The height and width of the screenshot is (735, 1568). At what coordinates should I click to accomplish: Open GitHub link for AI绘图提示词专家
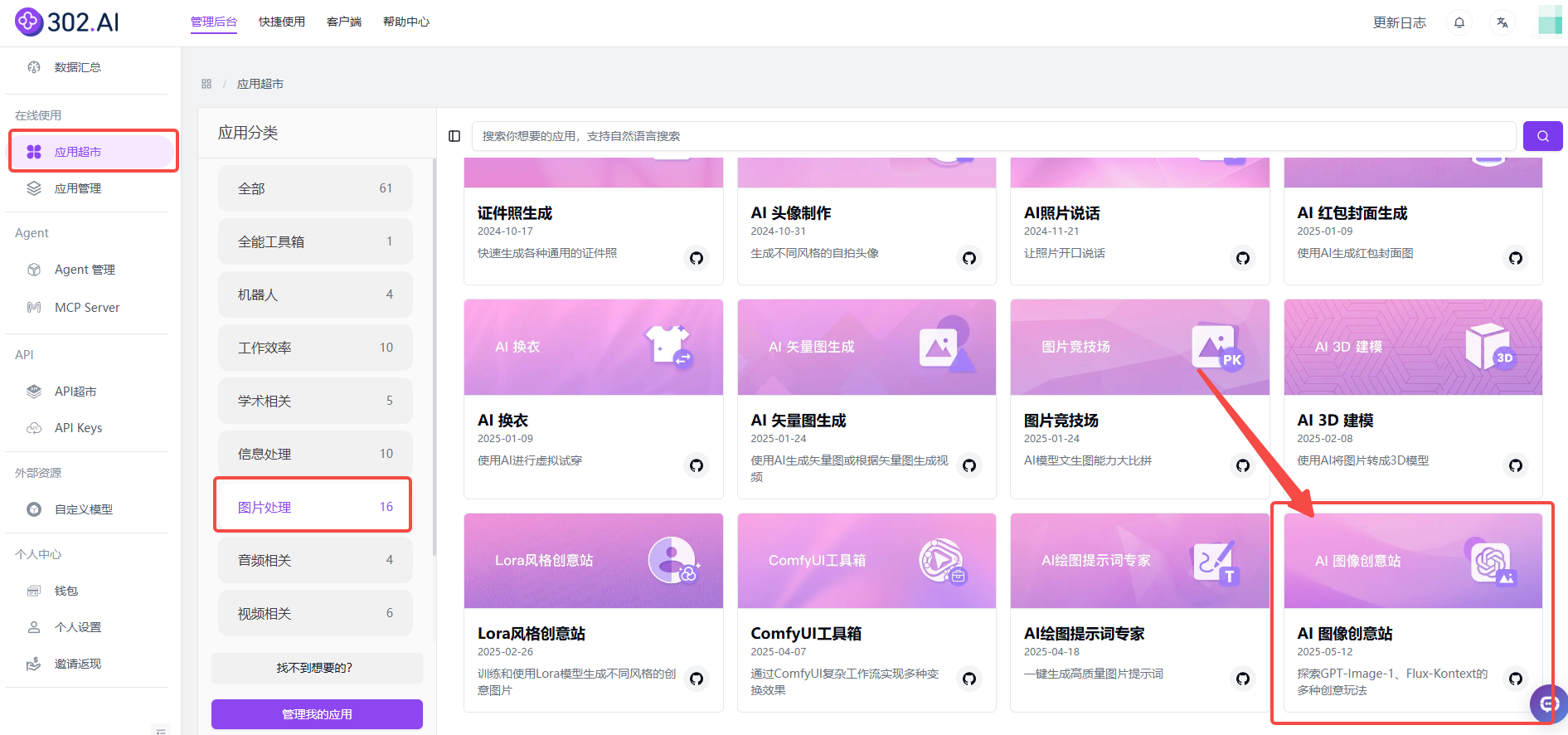point(1242,679)
